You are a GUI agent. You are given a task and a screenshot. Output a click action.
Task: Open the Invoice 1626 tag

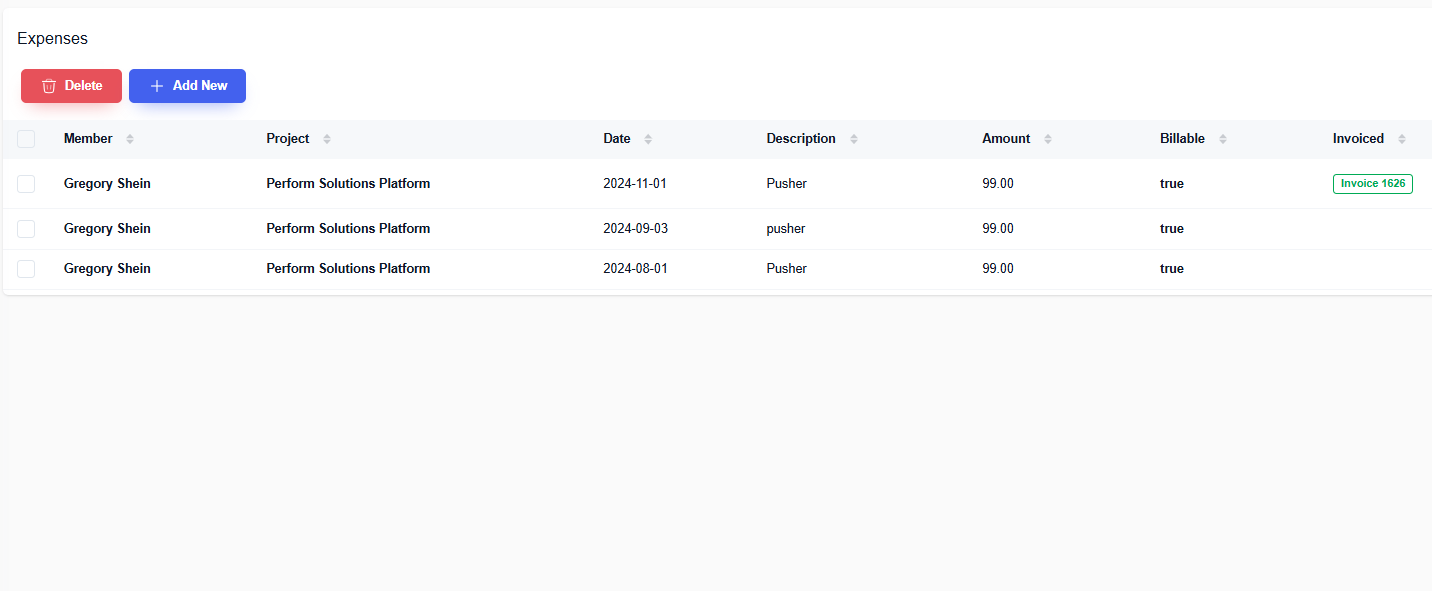(x=1372, y=184)
